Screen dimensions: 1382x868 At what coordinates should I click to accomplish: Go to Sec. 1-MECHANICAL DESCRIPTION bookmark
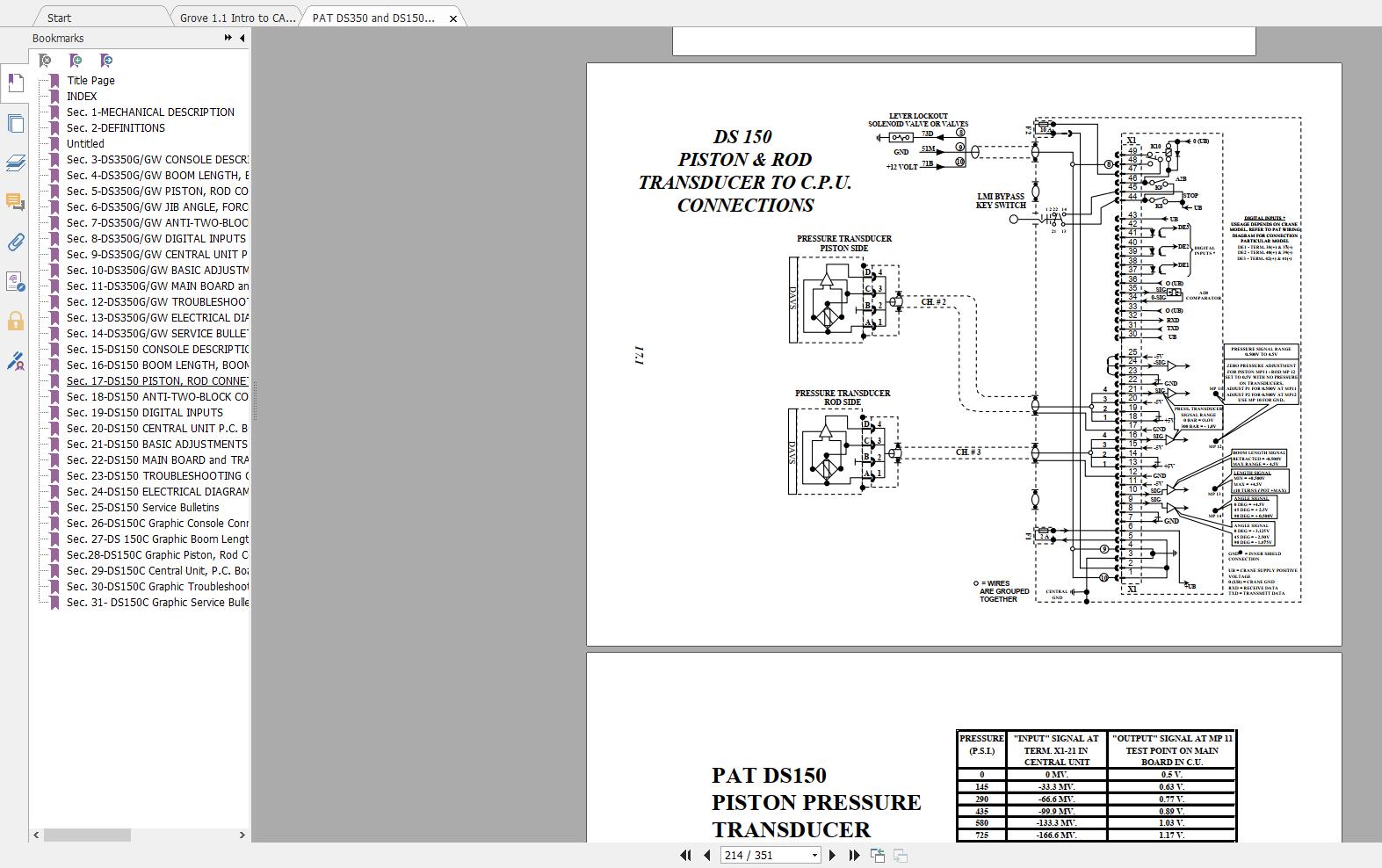coord(150,112)
